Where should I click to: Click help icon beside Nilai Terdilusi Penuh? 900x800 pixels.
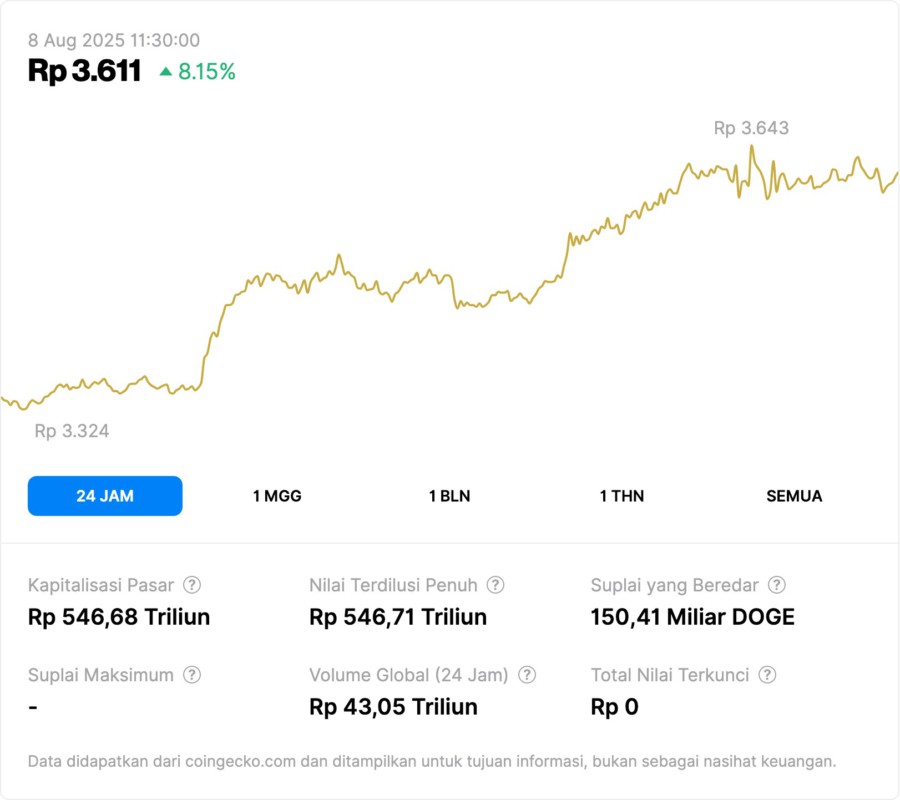(495, 585)
